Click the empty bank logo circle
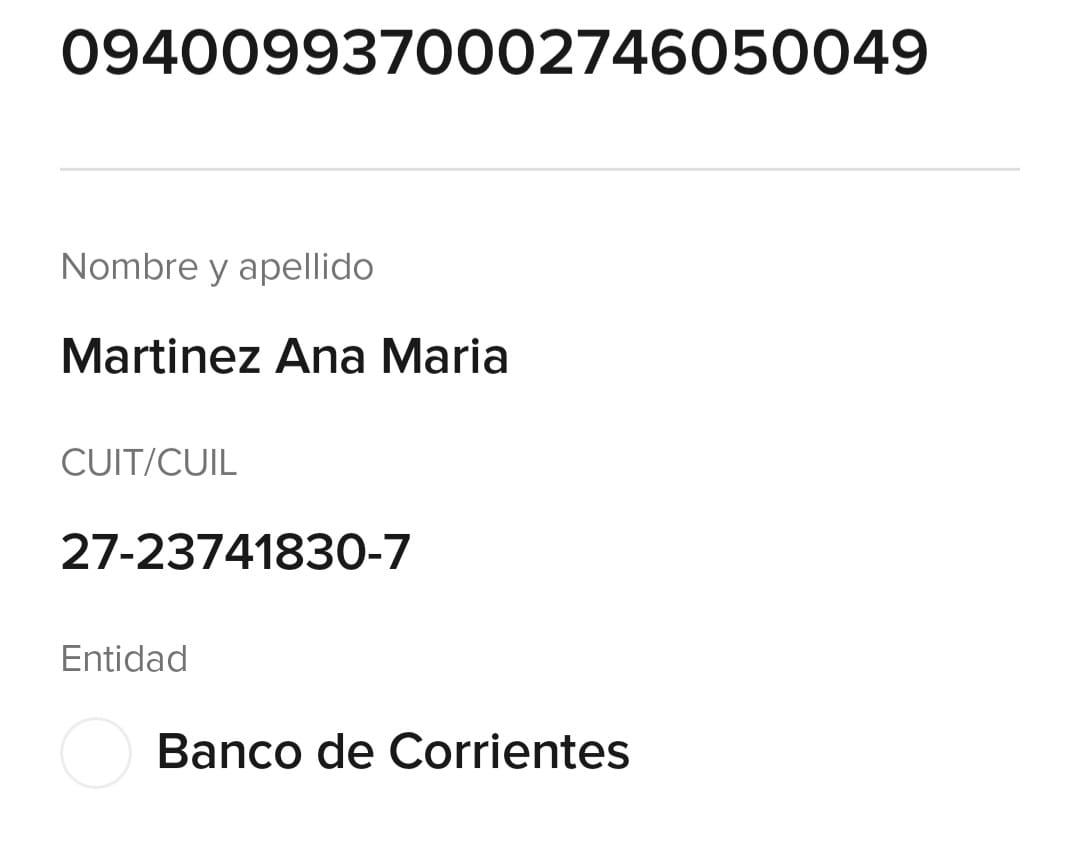This screenshot has width=1080, height=841. click(x=96, y=752)
